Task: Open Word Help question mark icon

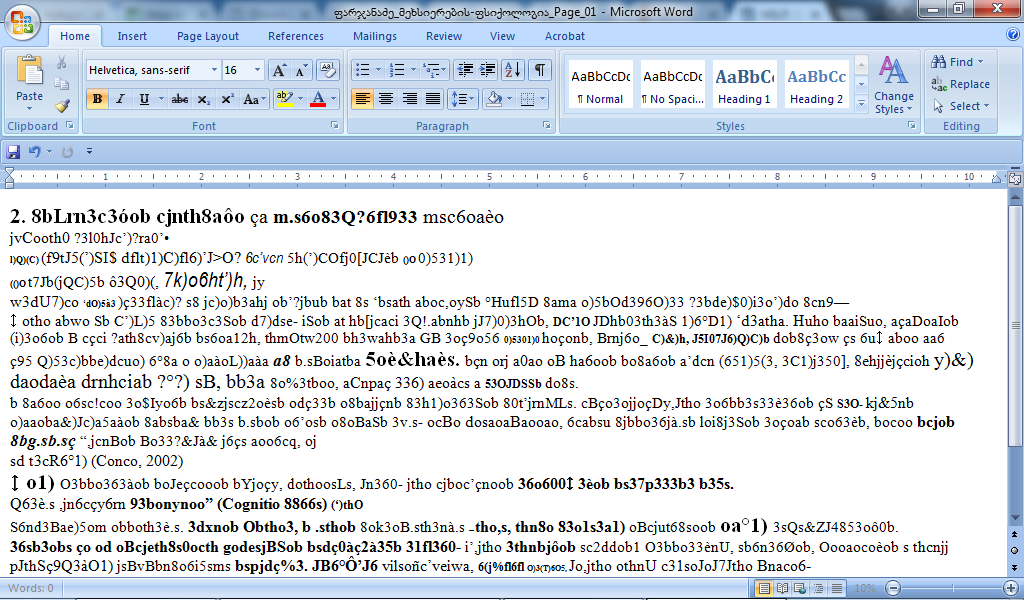Action: (x=1013, y=35)
